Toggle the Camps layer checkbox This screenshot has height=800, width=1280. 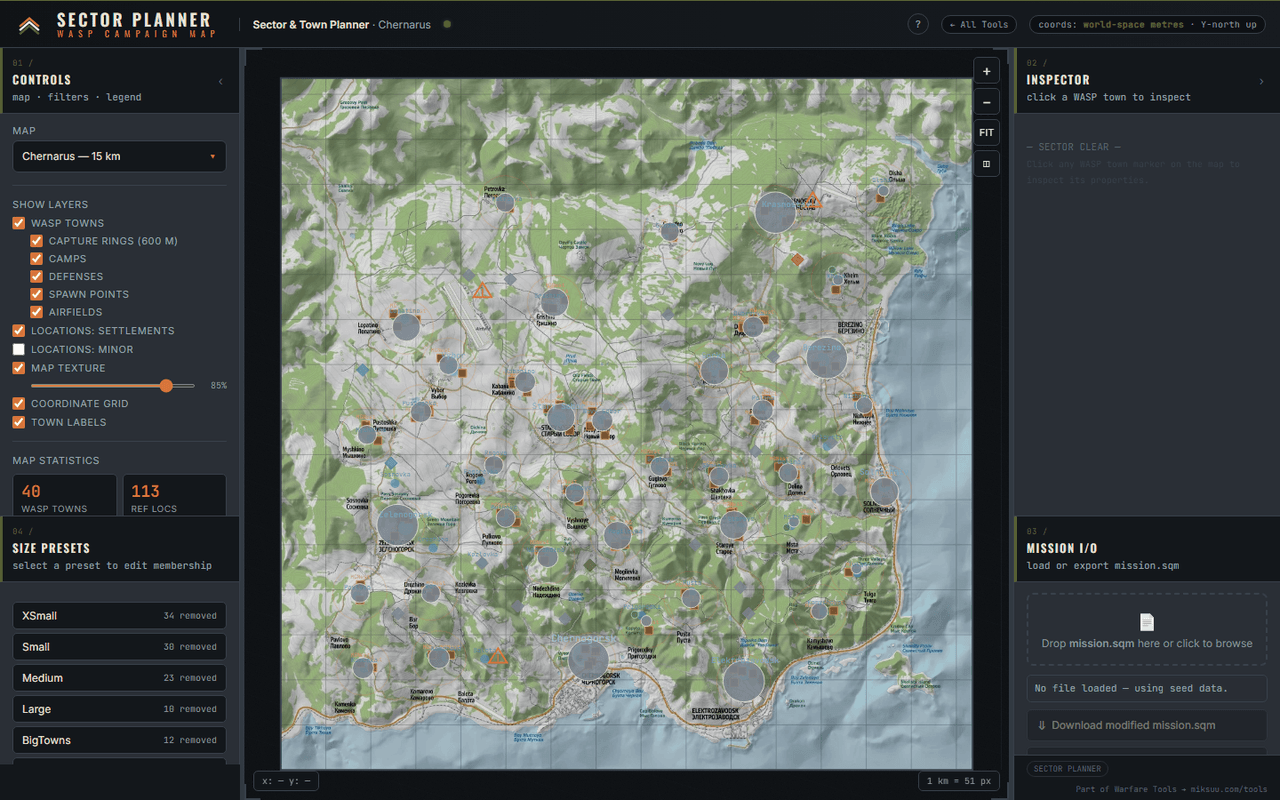tap(36, 259)
